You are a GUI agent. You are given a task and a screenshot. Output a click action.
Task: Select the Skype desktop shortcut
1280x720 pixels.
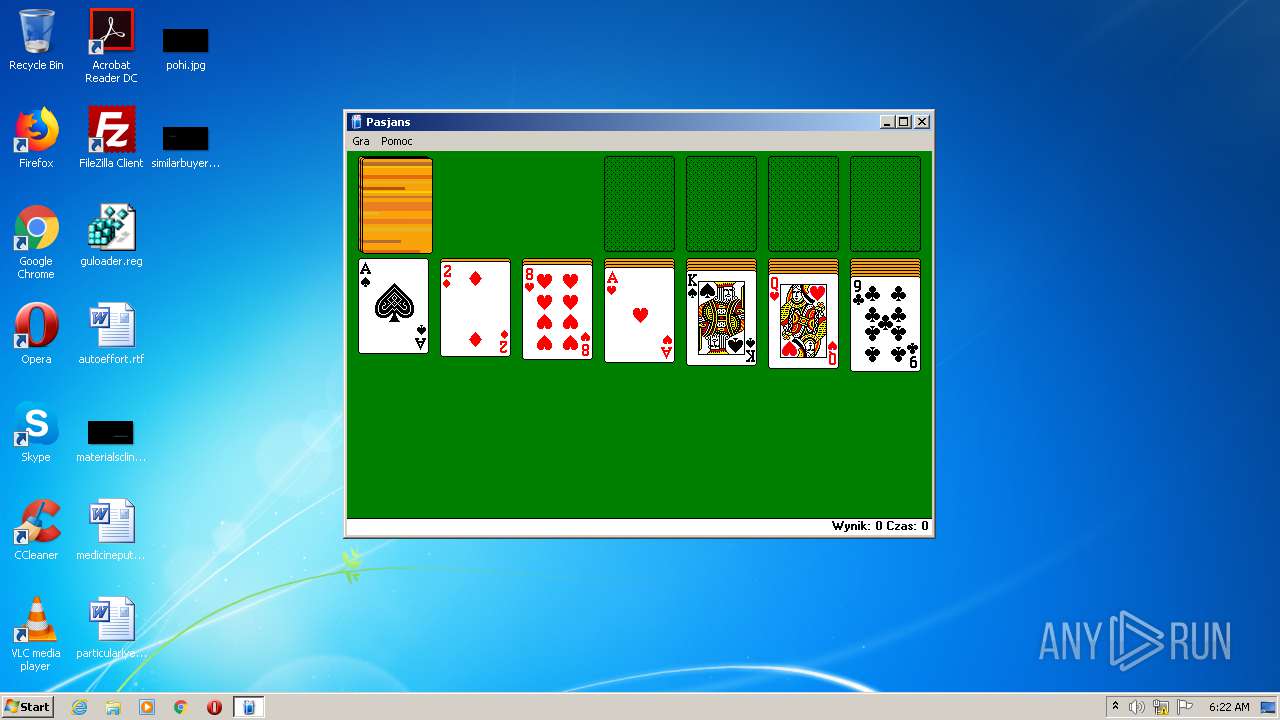[x=36, y=432]
